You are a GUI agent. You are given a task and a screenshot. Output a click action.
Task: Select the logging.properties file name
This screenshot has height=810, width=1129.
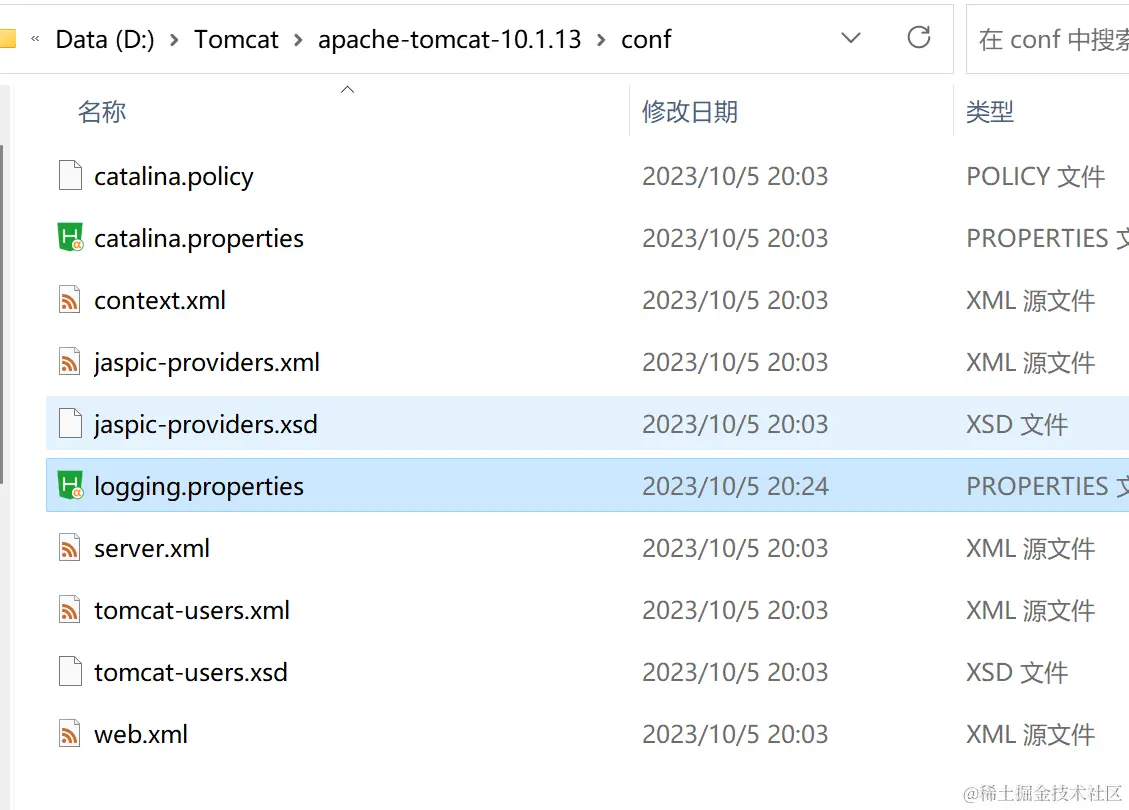199,487
